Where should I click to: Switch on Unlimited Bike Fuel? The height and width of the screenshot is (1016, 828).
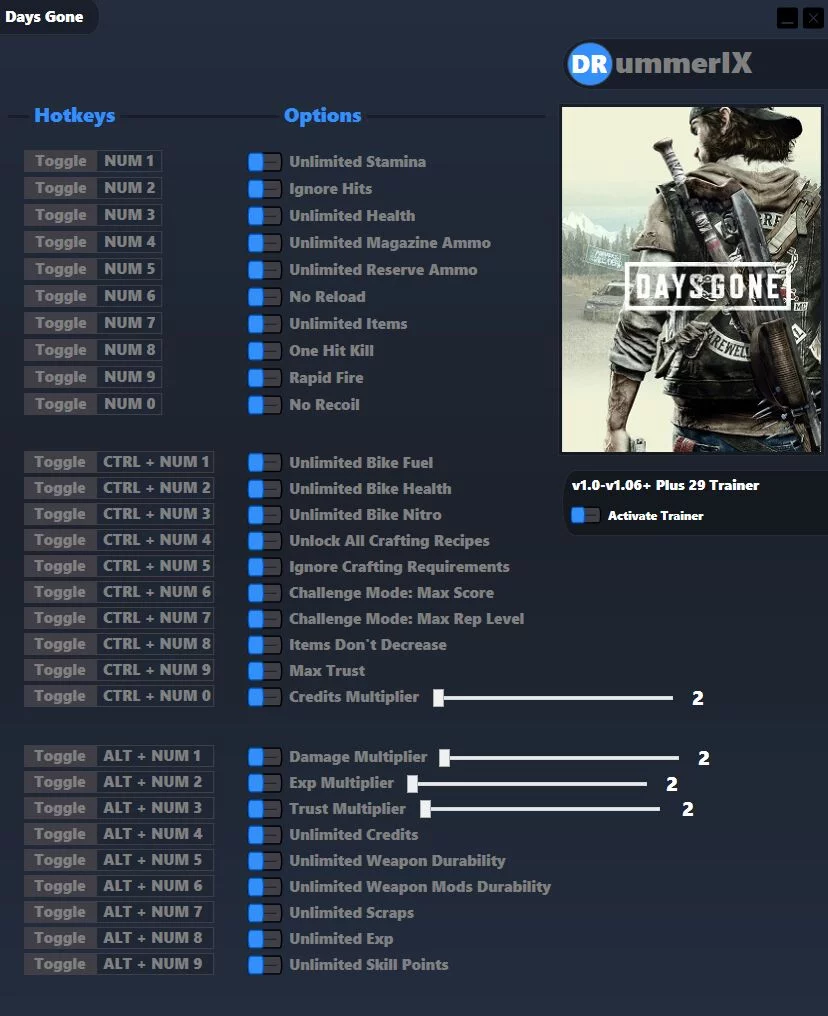click(x=264, y=462)
